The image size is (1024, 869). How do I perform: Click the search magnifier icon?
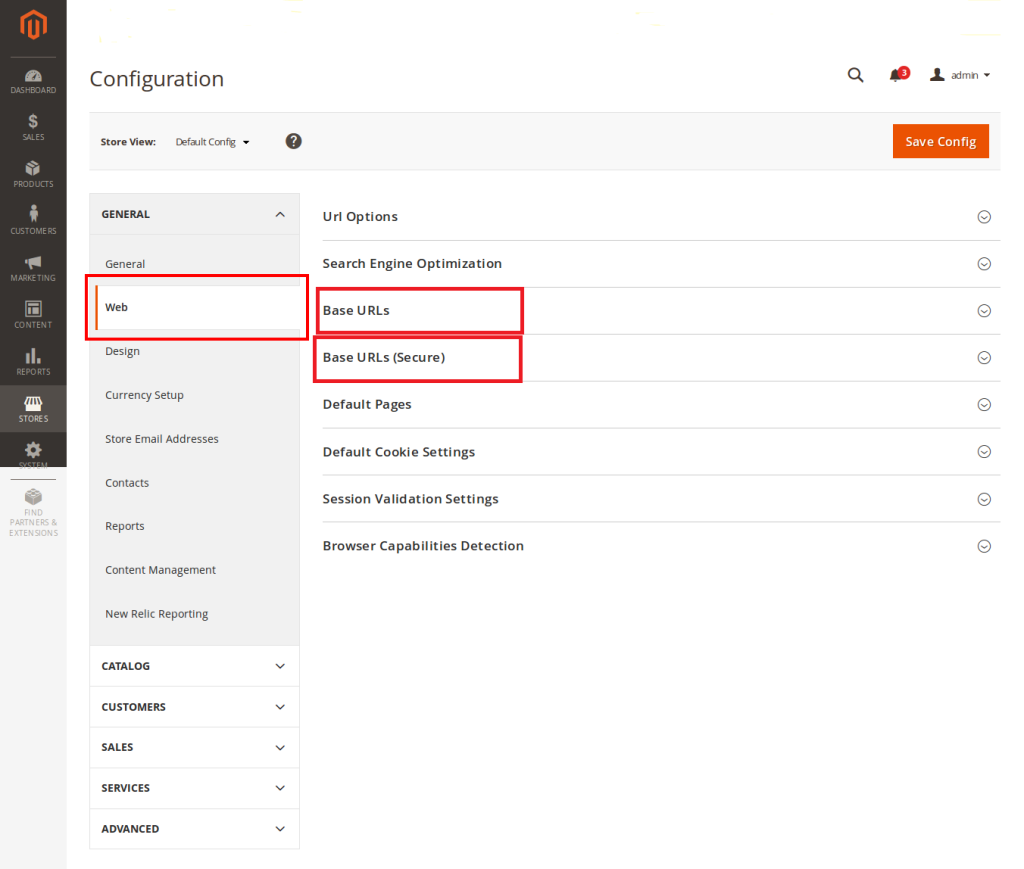click(x=855, y=75)
